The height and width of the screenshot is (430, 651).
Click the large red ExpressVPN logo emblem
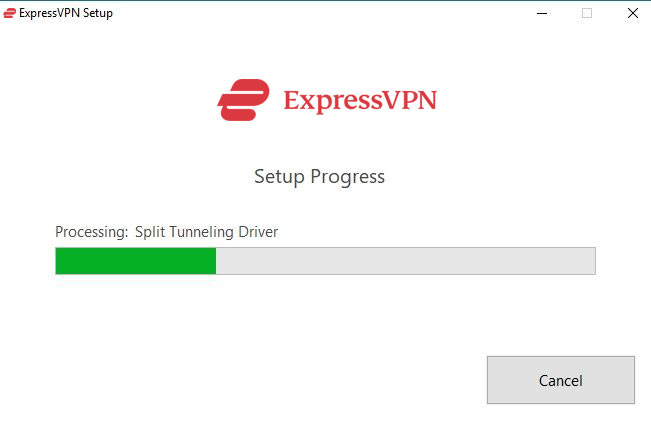(x=243, y=100)
